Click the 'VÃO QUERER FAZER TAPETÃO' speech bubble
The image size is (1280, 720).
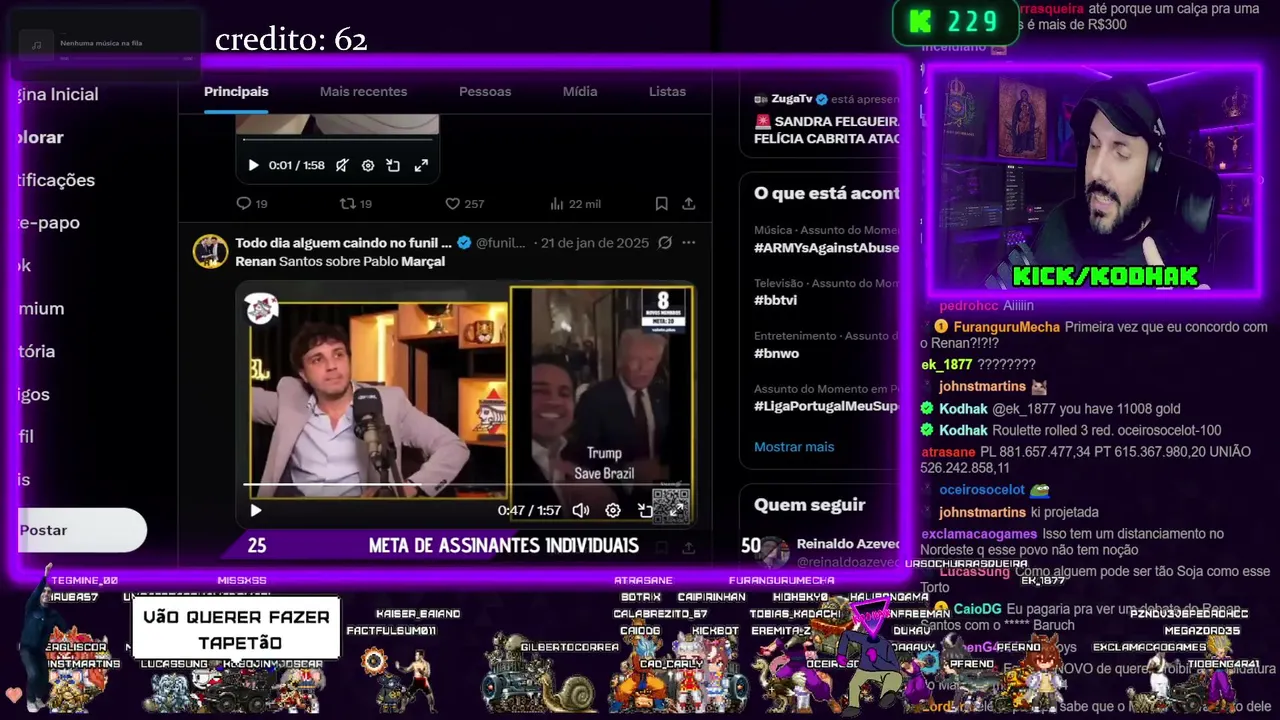236,629
